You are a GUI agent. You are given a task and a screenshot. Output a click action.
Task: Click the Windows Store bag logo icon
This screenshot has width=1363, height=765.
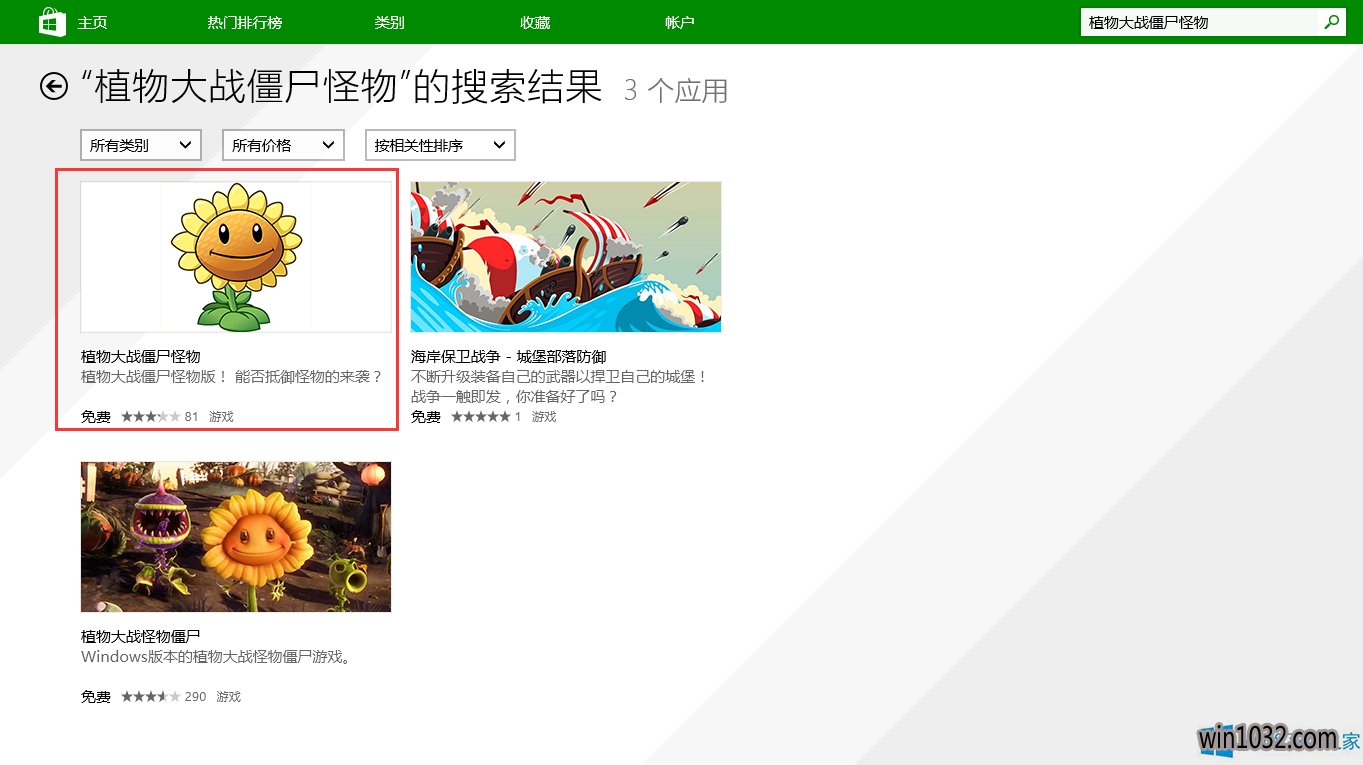point(52,22)
